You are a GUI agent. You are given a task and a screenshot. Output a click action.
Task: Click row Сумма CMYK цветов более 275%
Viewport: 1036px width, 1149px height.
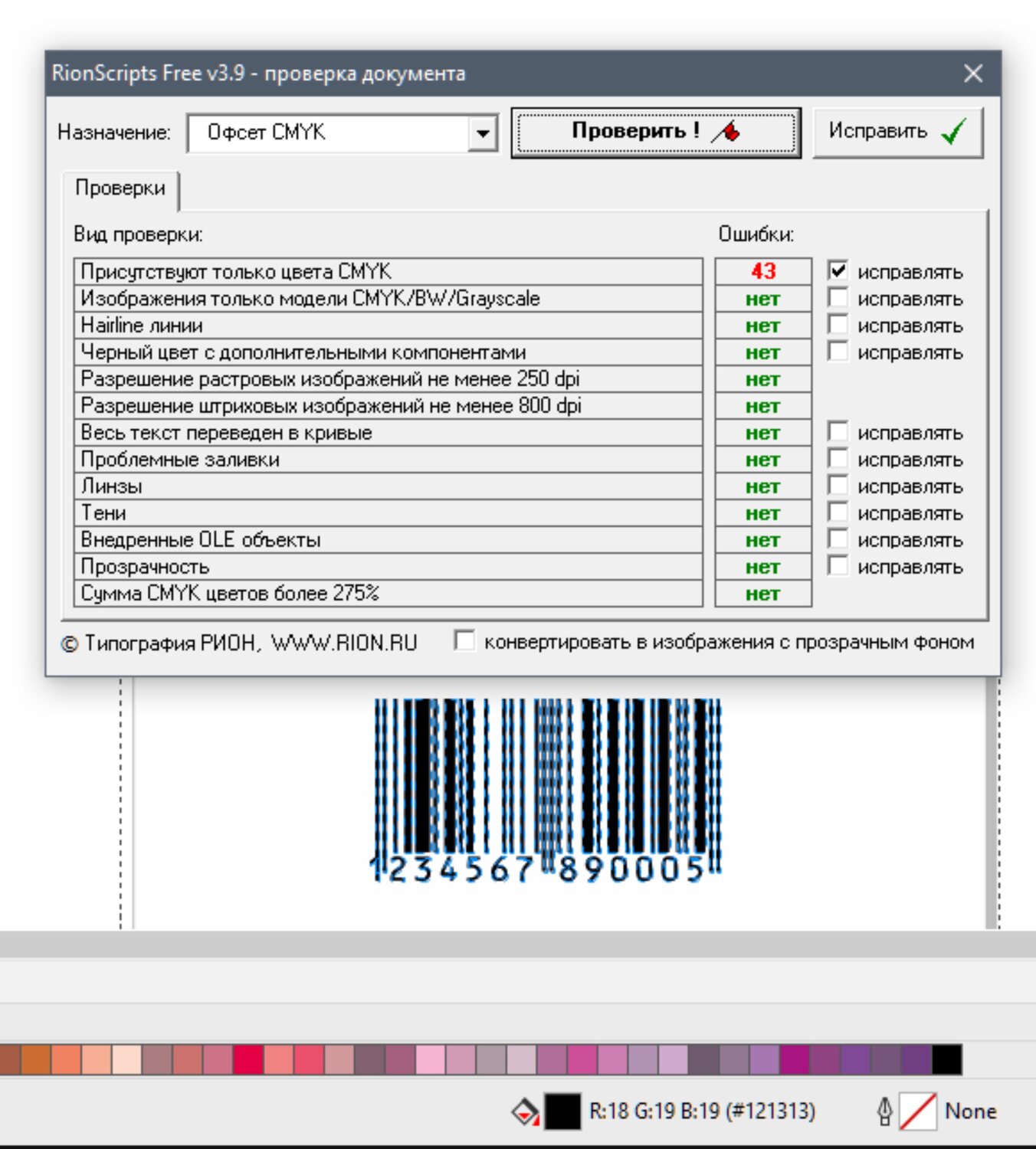tap(388, 594)
